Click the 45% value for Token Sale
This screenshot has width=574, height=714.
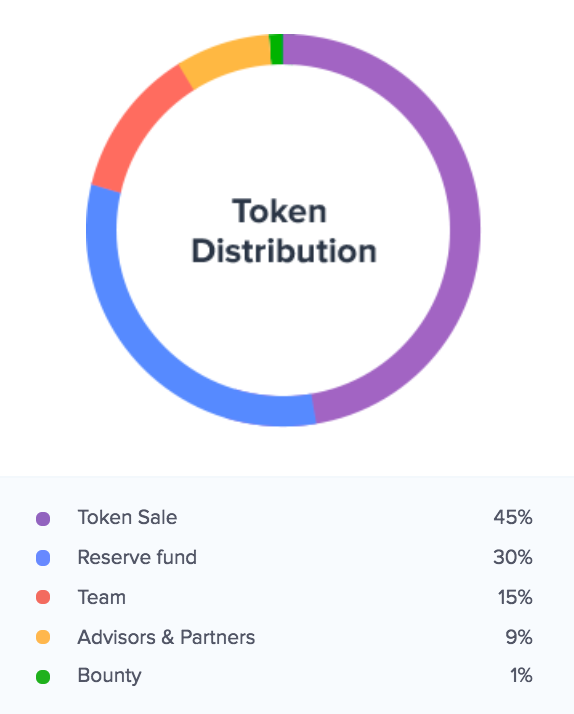coord(513,517)
